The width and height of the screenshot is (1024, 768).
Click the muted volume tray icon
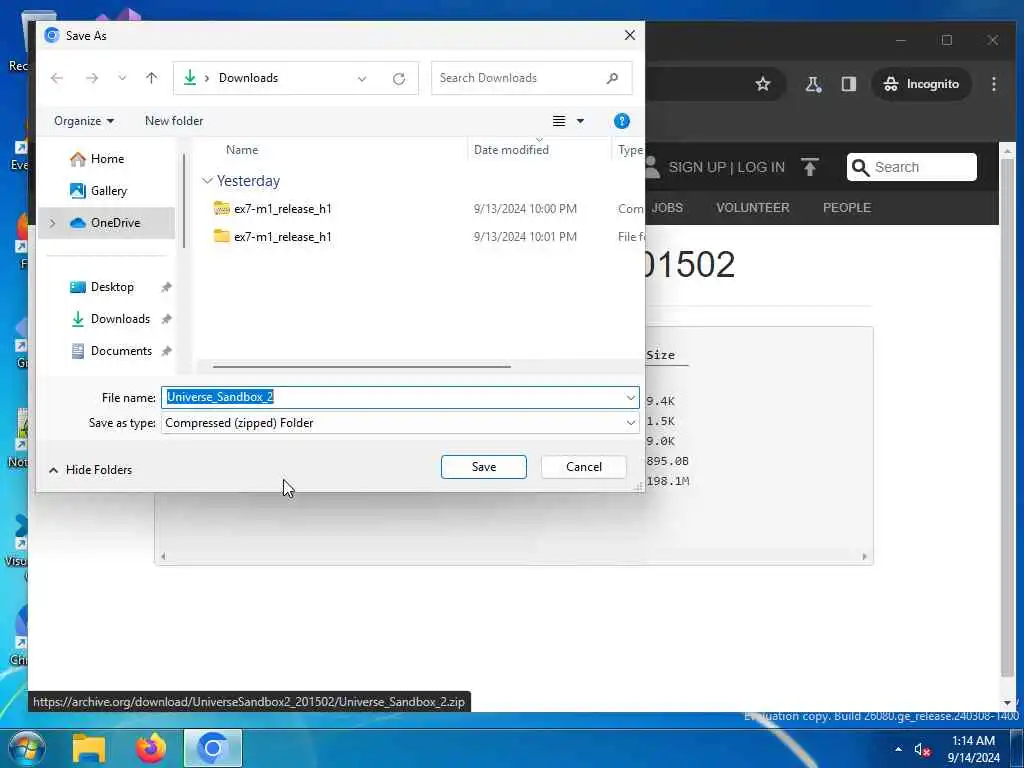(921, 750)
